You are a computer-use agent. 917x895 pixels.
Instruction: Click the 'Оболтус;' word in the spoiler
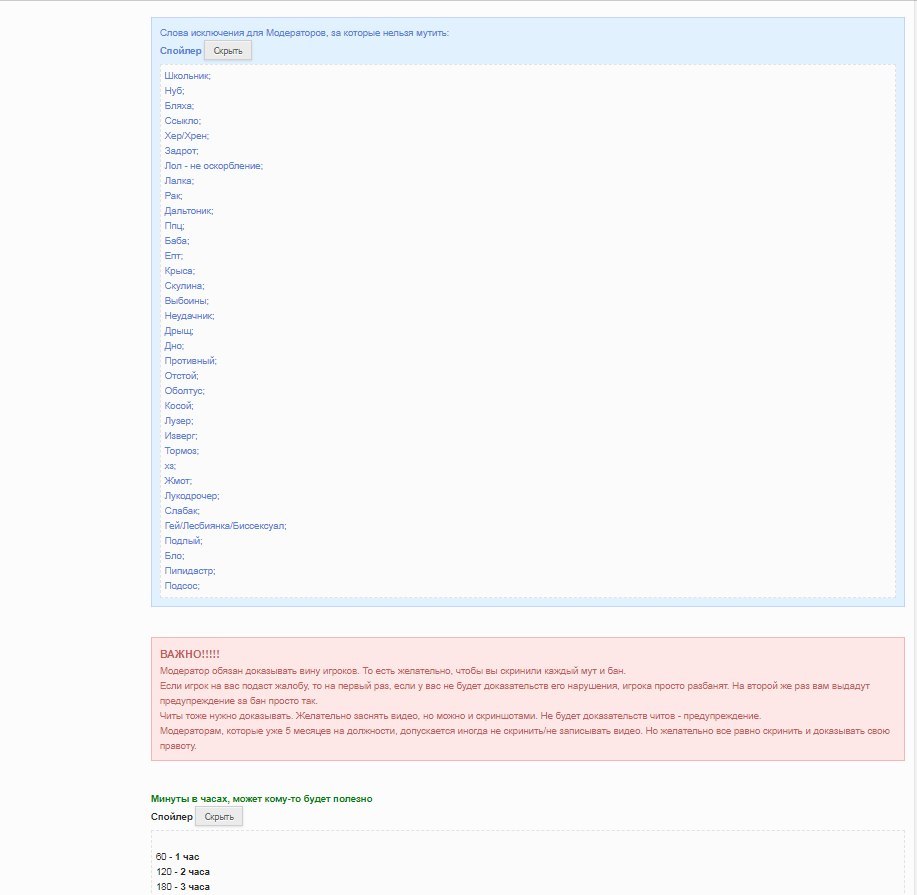tap(185, 390)
